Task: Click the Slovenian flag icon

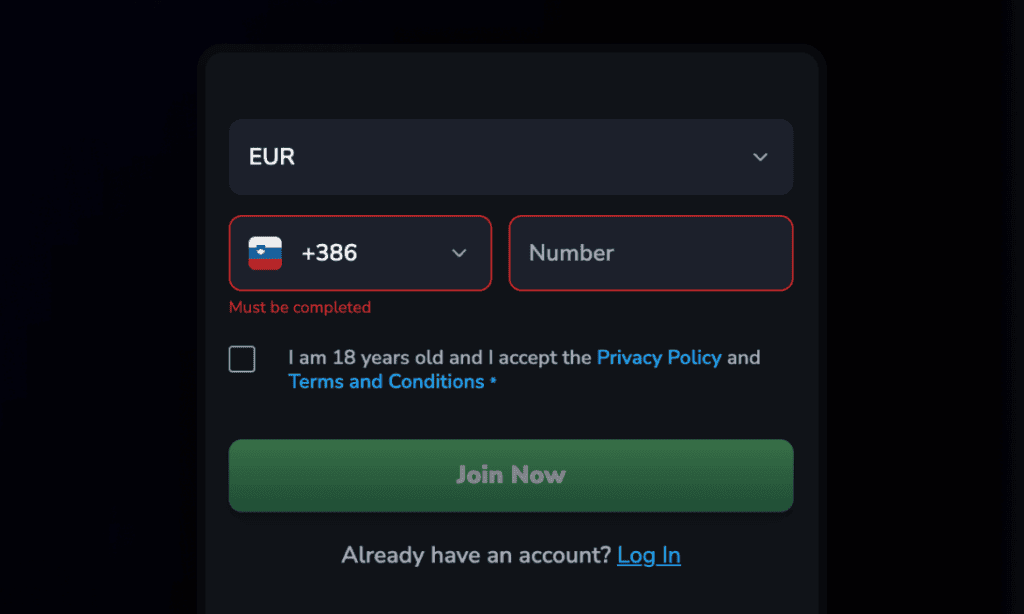Action: pyautogui.click(x=265, y=253)
